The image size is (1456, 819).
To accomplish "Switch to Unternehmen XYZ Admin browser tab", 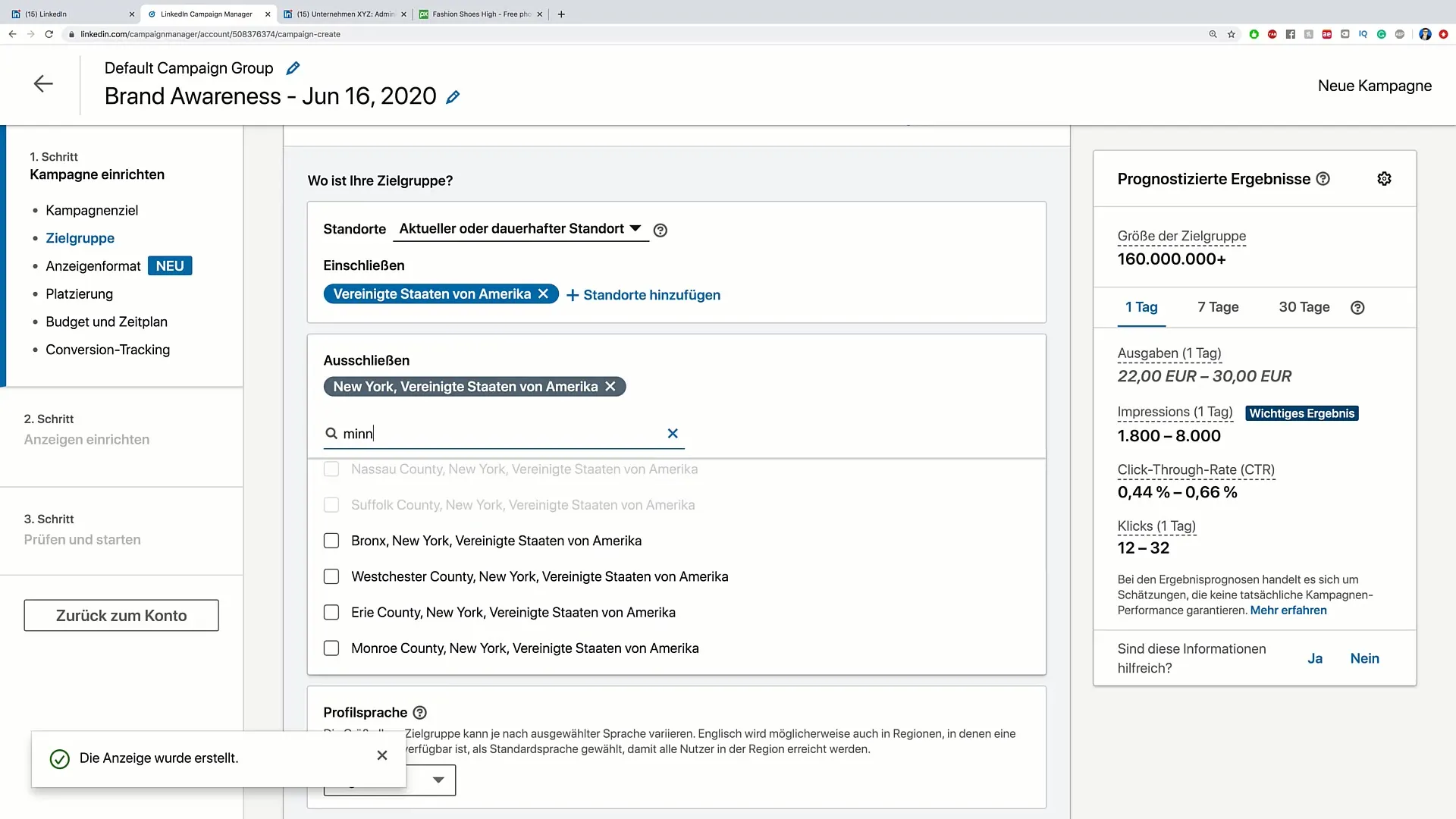I will click(x=345, y=14).
